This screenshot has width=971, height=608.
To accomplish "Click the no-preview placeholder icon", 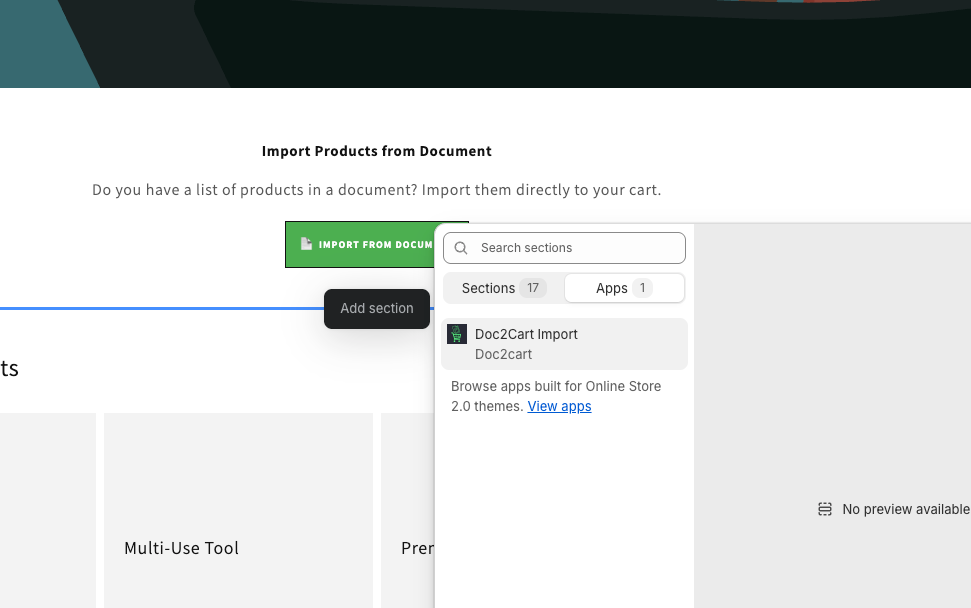I will pos(824,509).
